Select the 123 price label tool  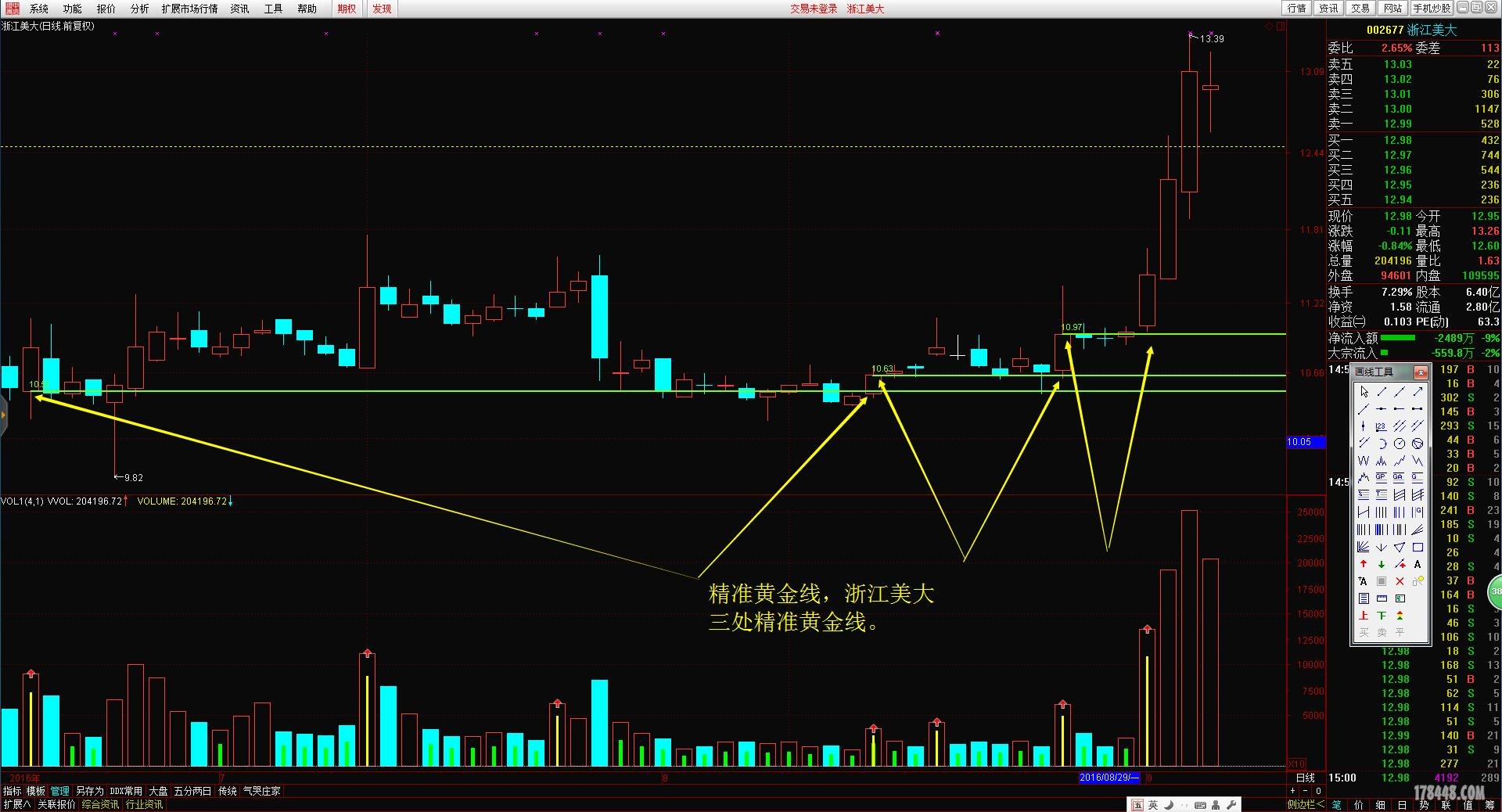[1382, 426]
